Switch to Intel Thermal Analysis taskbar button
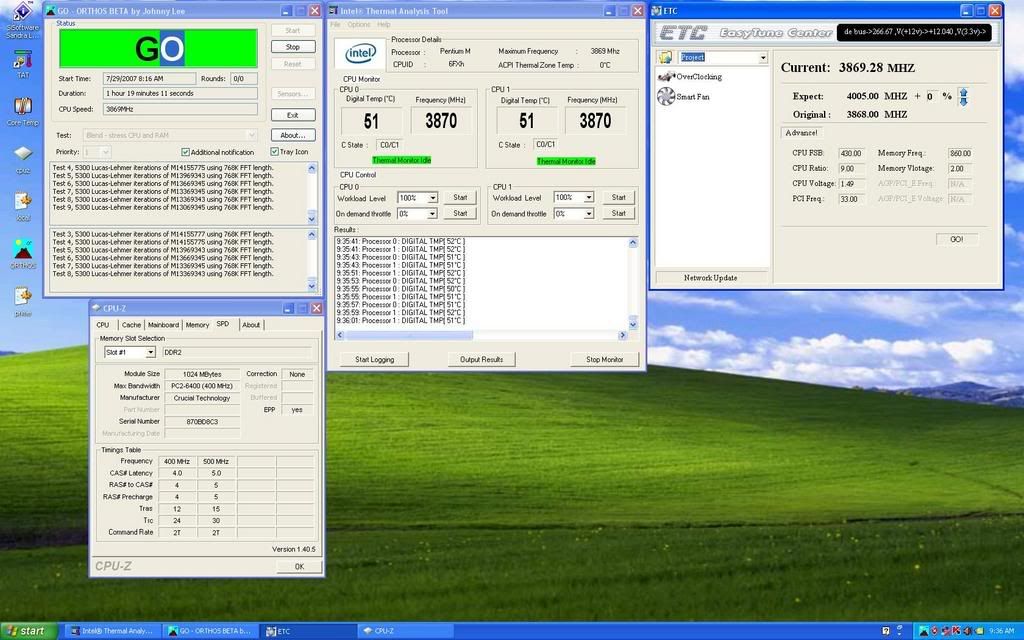This screenshot has height=640, width=1024. click(x=112, y=631)
